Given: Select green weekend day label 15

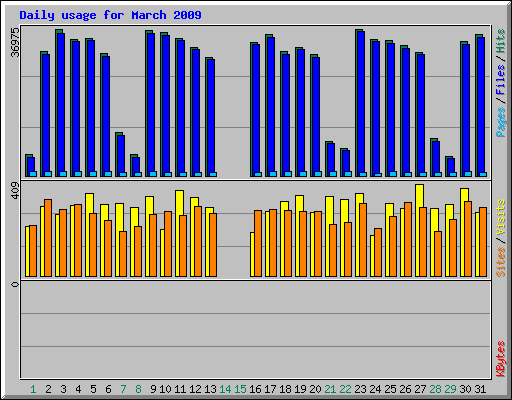Looking at the screenshot, I should [x=240, y=389].
